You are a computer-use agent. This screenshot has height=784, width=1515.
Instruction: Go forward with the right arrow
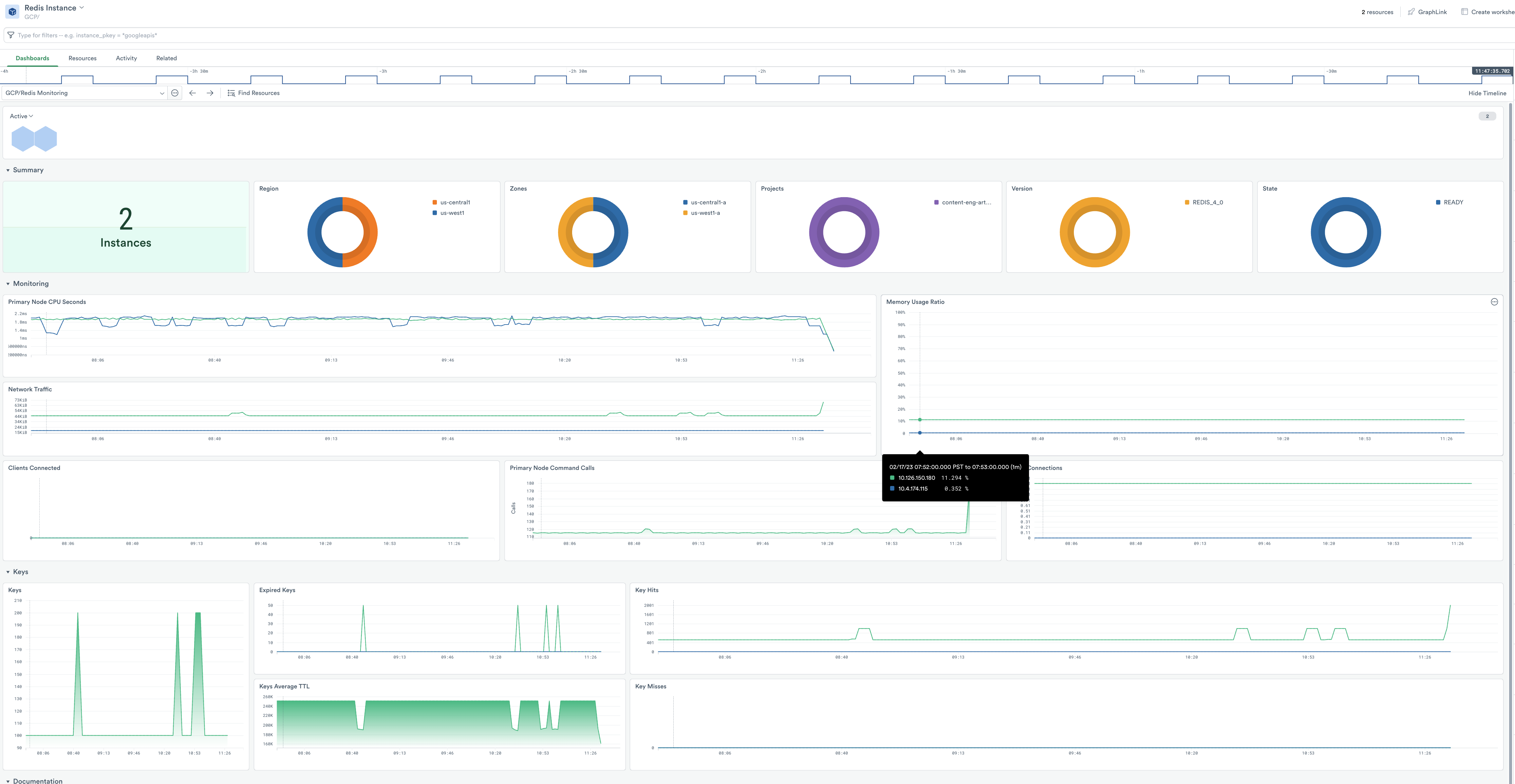(x=210, y=93)
